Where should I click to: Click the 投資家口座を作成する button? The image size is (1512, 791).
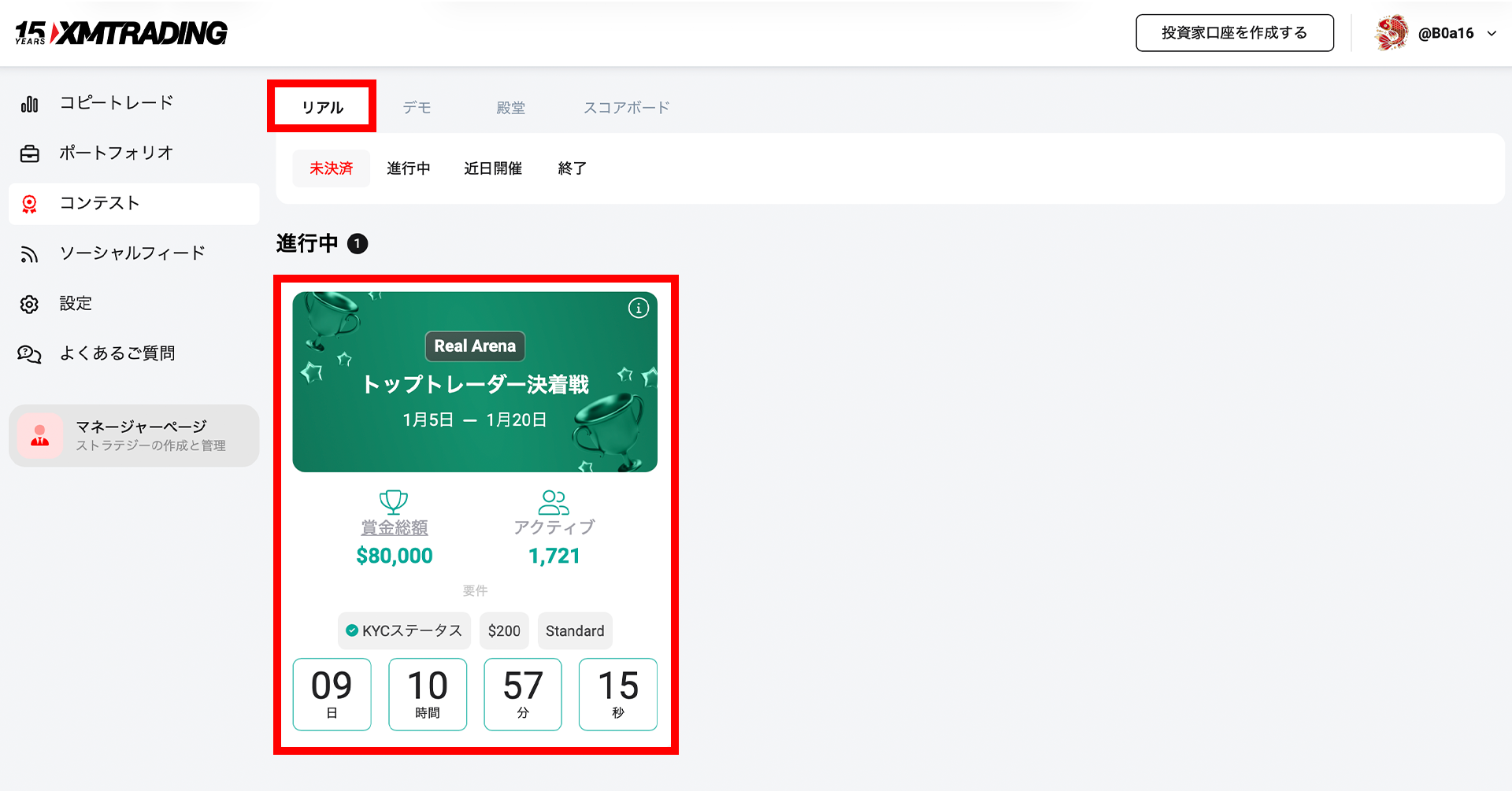(1234, 33)
